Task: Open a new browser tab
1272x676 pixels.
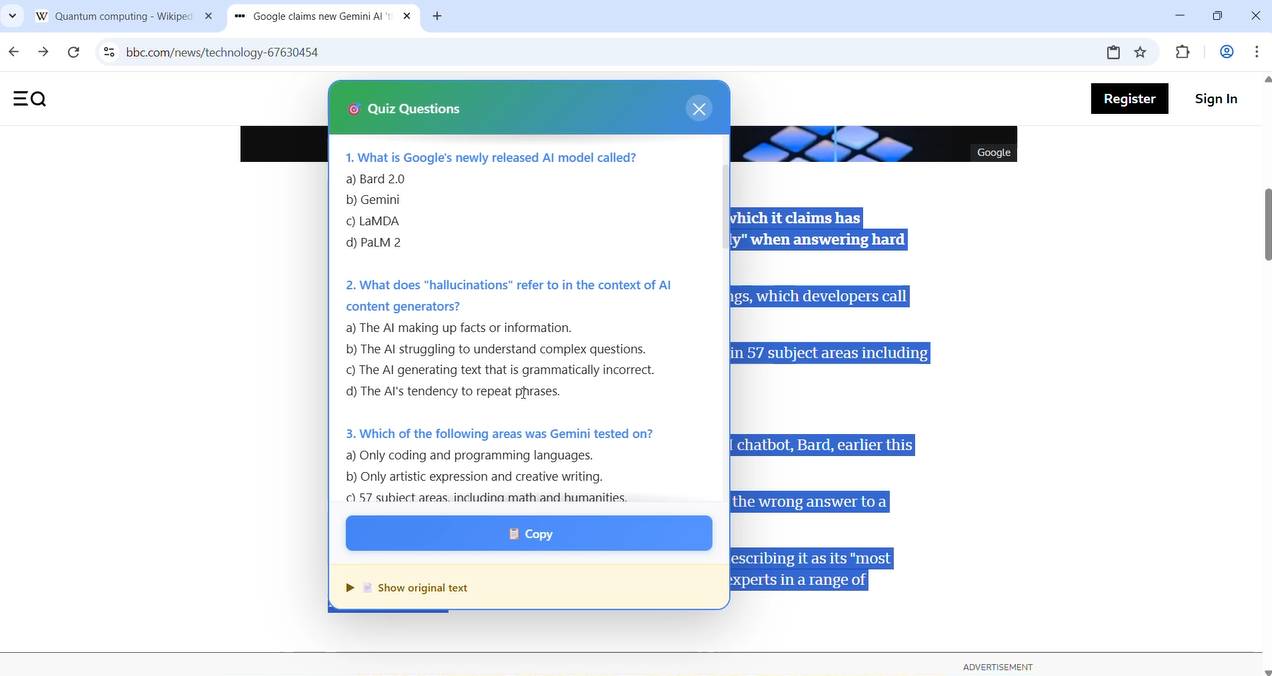Action: 437,16
